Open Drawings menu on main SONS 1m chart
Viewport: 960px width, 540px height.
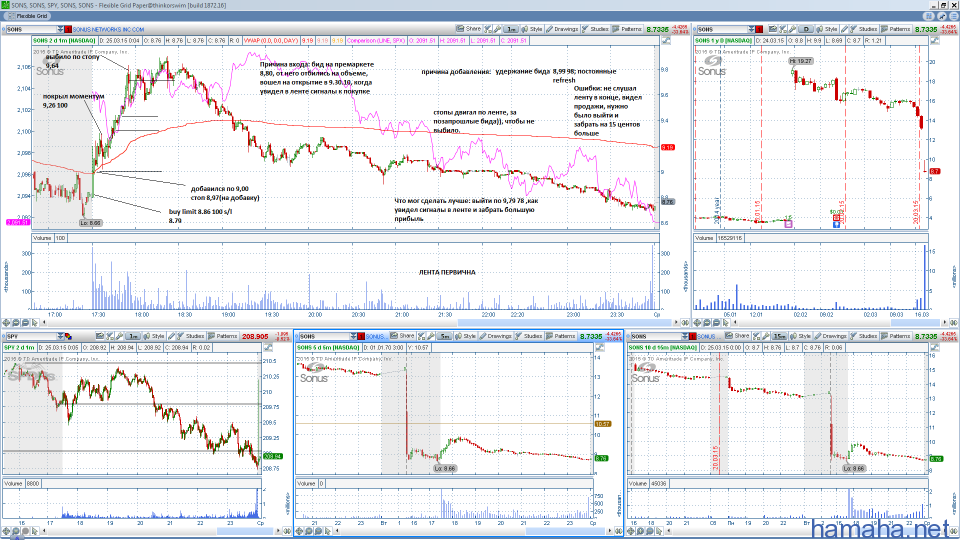click(563, 29)
